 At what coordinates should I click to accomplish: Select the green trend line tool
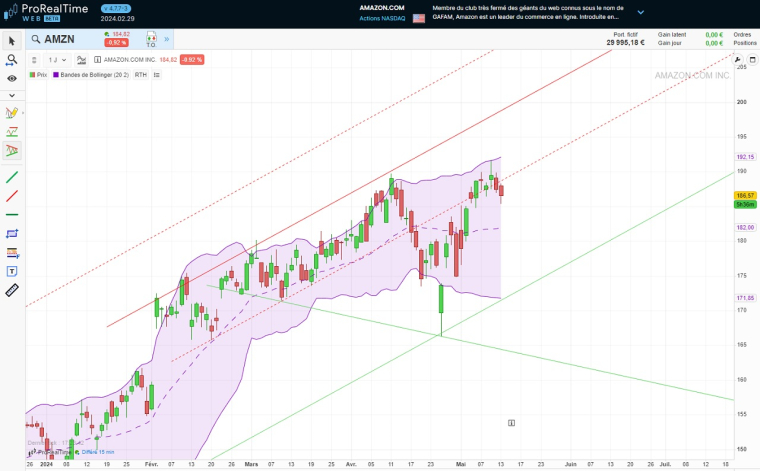coord(12,177)
